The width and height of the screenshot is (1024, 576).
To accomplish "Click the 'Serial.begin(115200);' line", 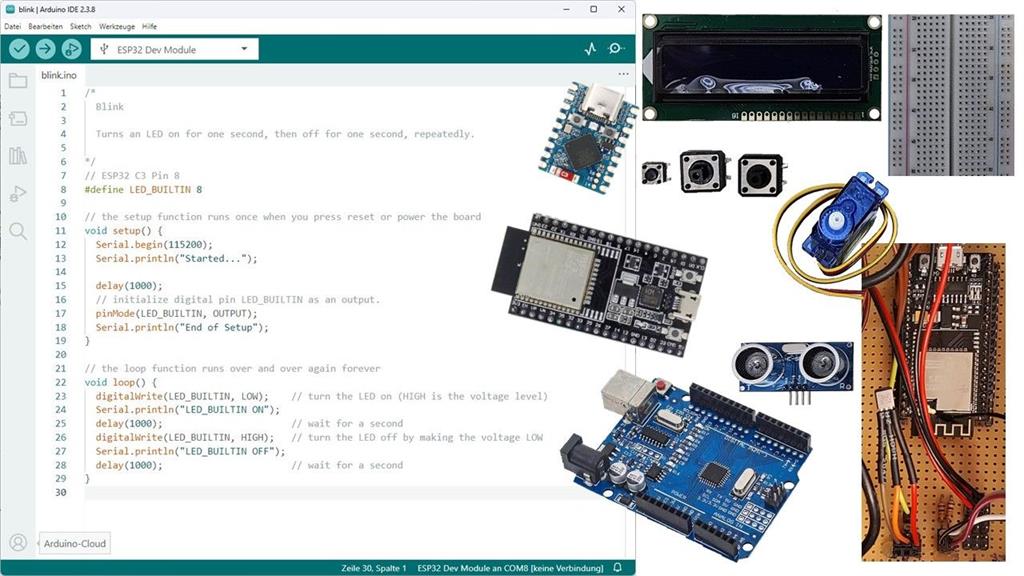I will (154, 244).
